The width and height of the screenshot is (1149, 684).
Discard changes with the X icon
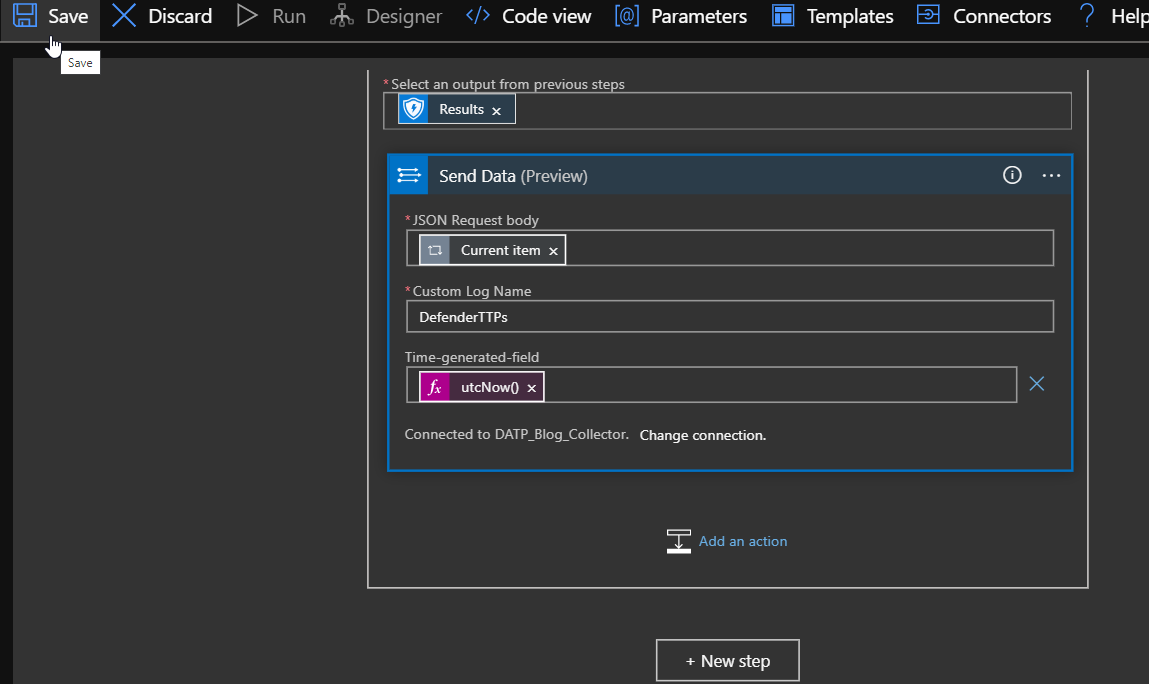point(124,16)
